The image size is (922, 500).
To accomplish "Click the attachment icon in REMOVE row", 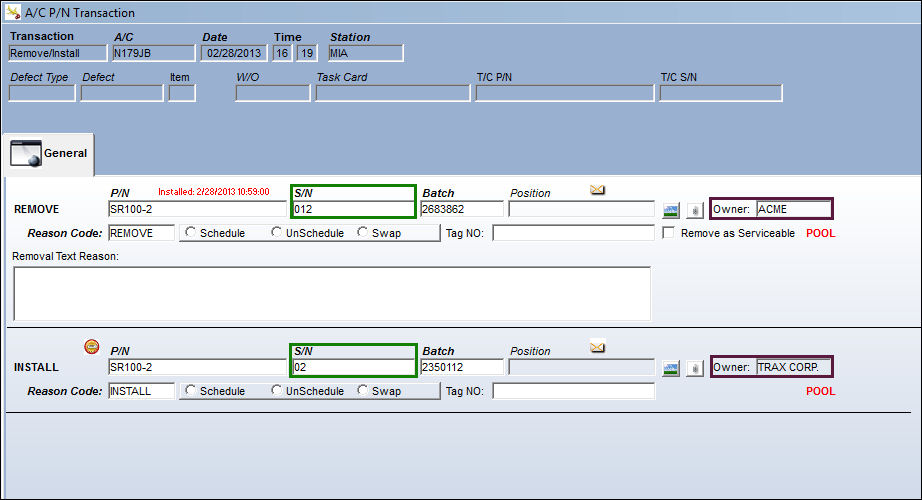I will click(695, 210).
